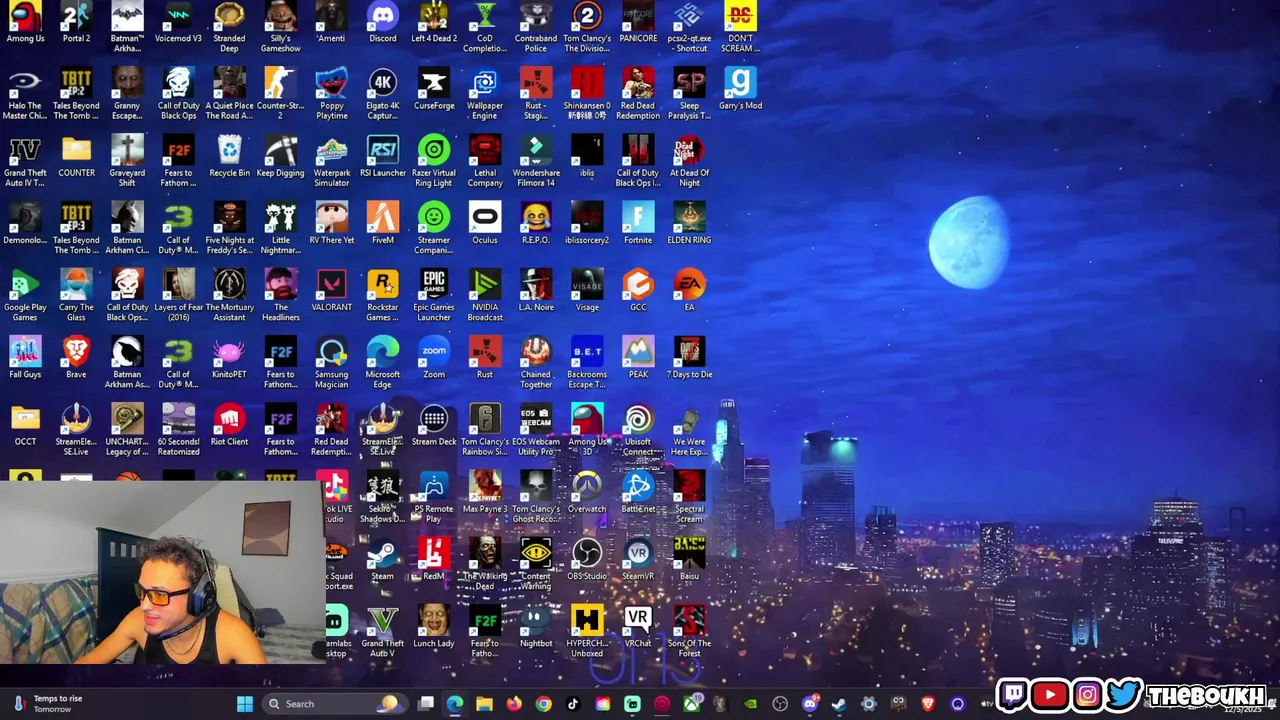Select the PANICORE desktop icon
The height and width of the screenshot is (720, 1280).
coord(638,23)
